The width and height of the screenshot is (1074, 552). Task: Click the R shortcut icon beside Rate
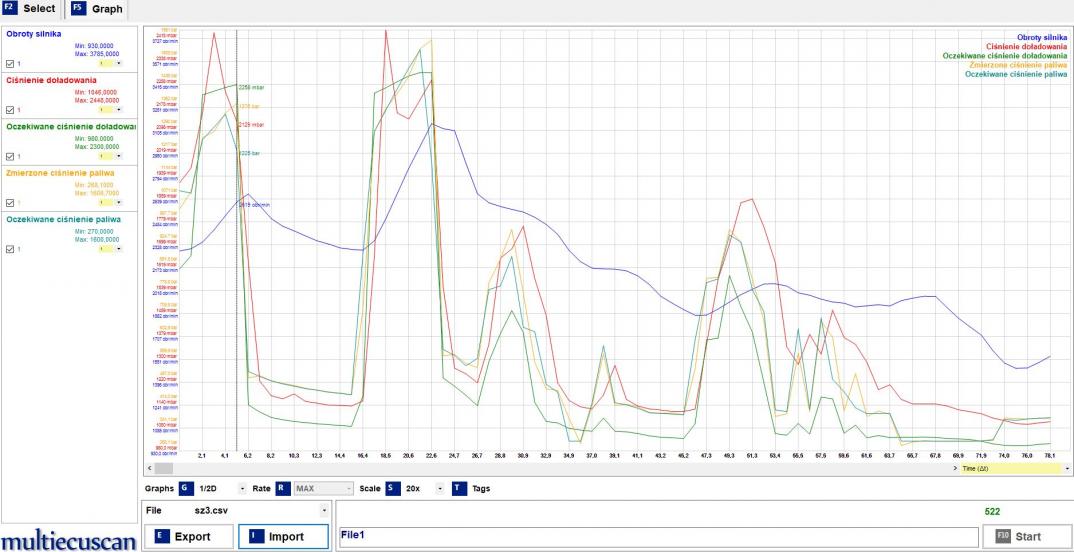283,488
